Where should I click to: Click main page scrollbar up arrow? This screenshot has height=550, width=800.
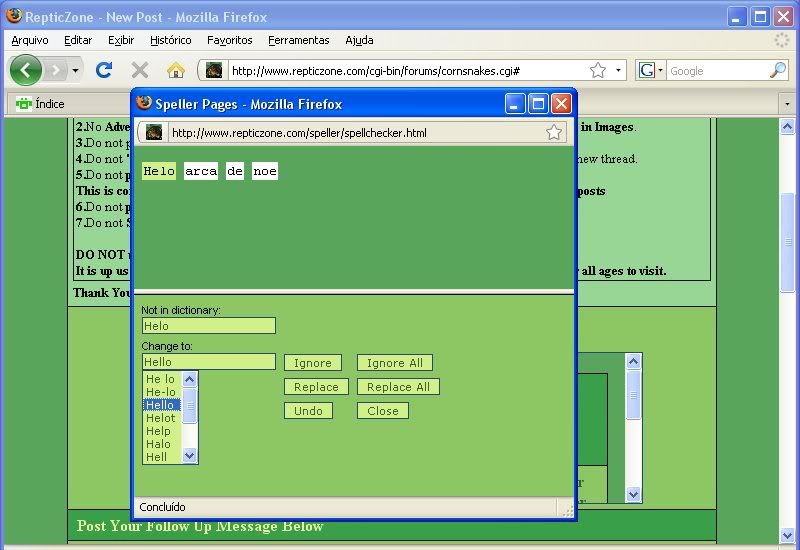[x=787, y=127]
